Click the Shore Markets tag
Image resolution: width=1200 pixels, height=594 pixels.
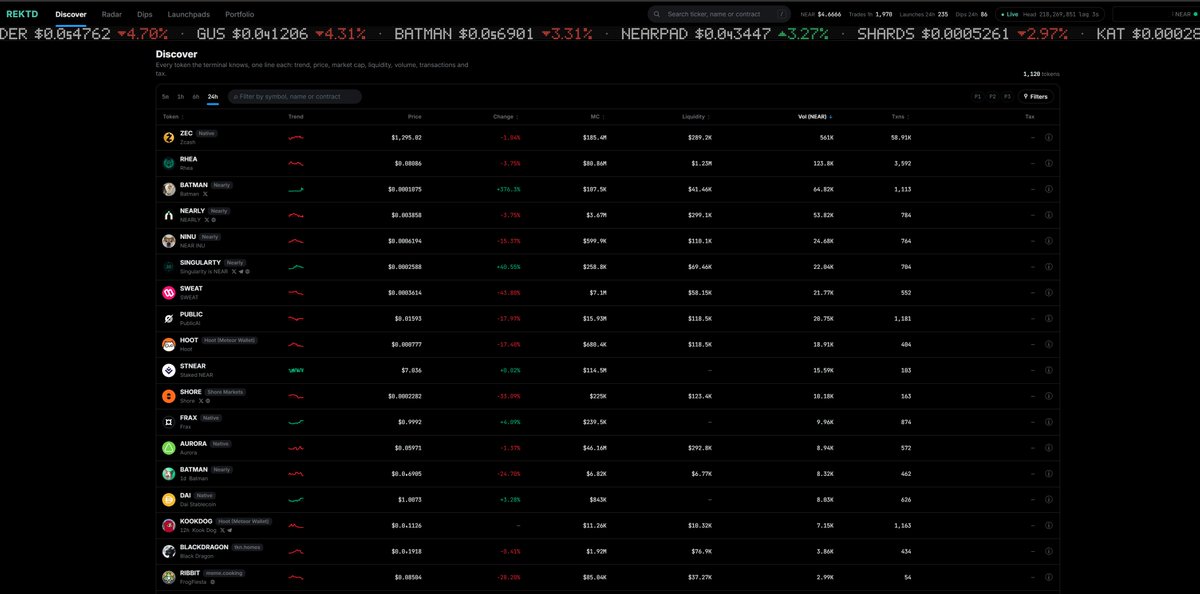coord(226,392)
